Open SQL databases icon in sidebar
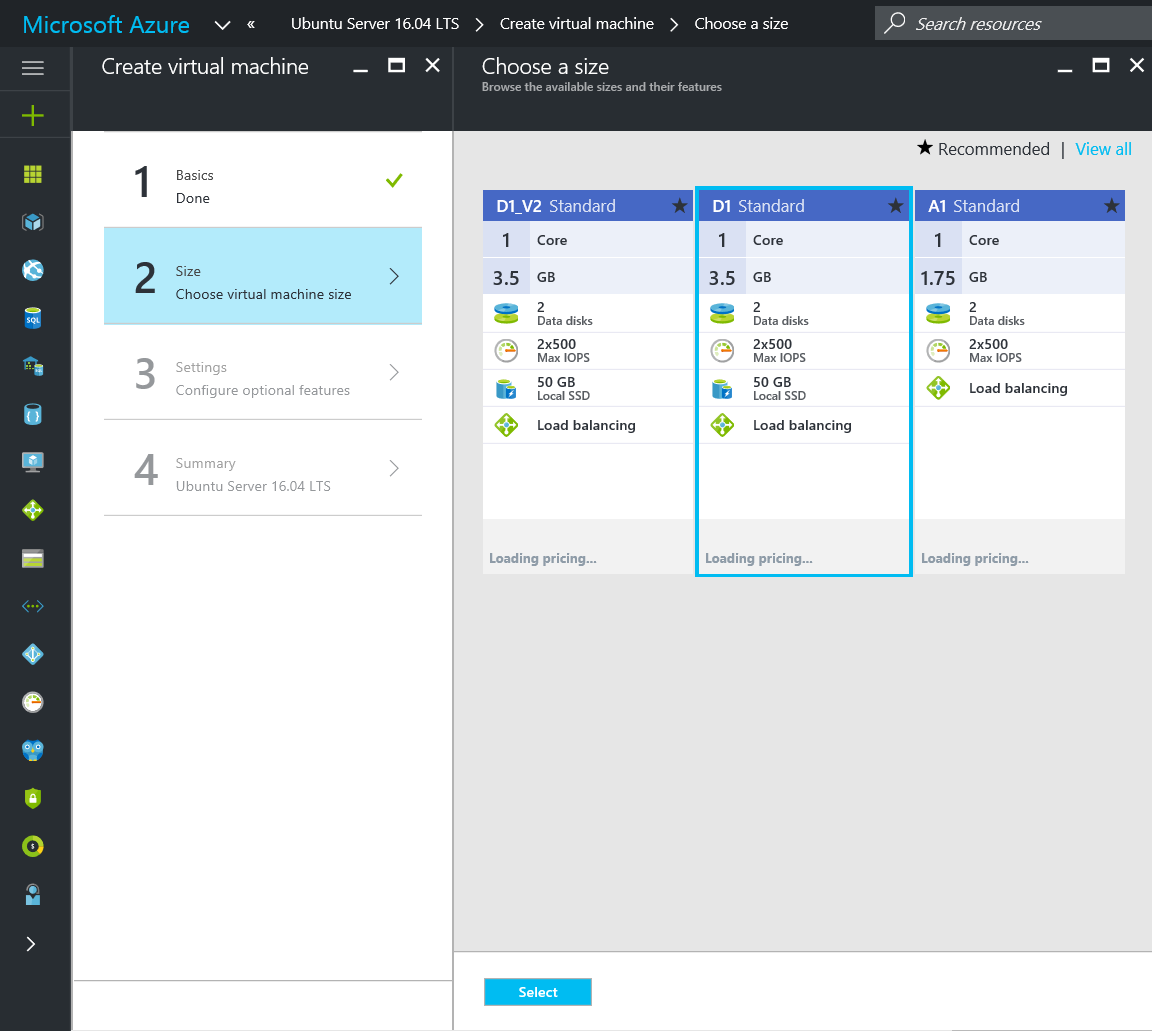Image resolution: width=1152 pixels, height=1031 pixels. point(32,318)
